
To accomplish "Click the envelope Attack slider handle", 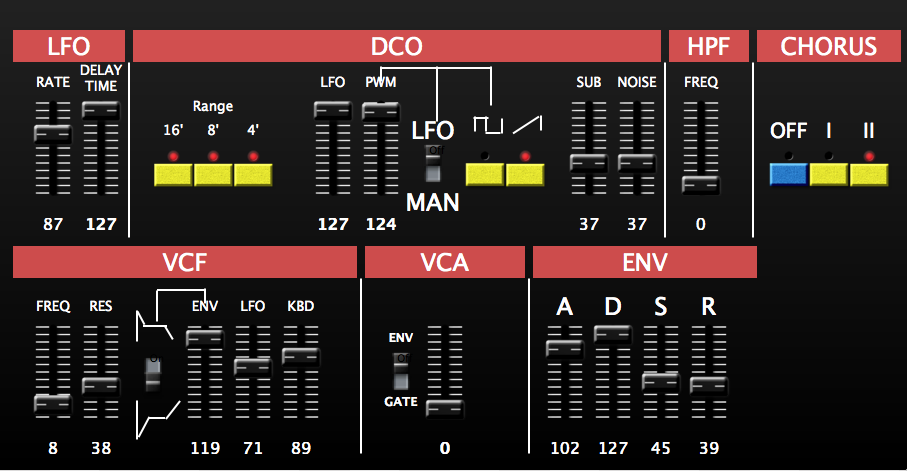I will [x=564, y=349].
